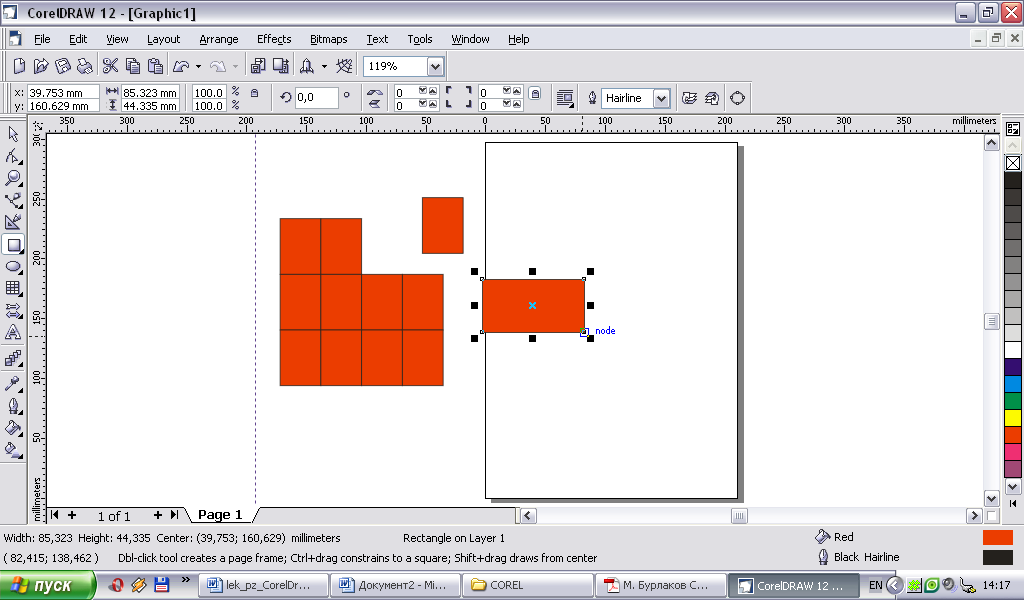Image resolution: width=1024 pixels, height=600 pixels.
Task: Select the Smart Drawing tool
Action: pyautogui.click(x=13, y=222)
